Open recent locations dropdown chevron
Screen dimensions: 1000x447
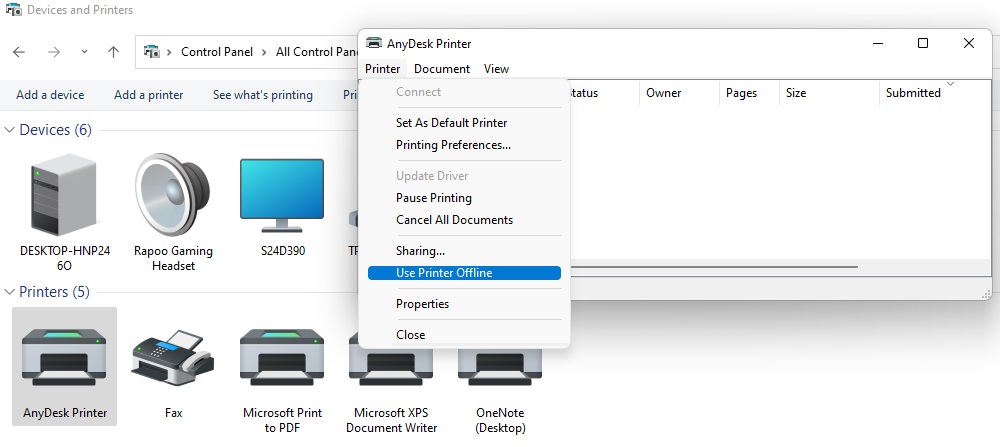point(84,52)
